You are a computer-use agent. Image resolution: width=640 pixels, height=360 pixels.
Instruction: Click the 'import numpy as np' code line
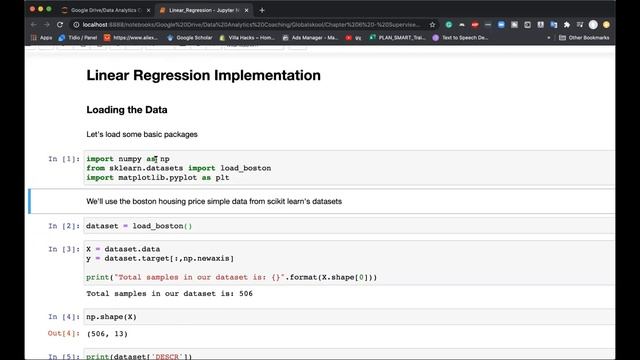[x=128, y=159]
